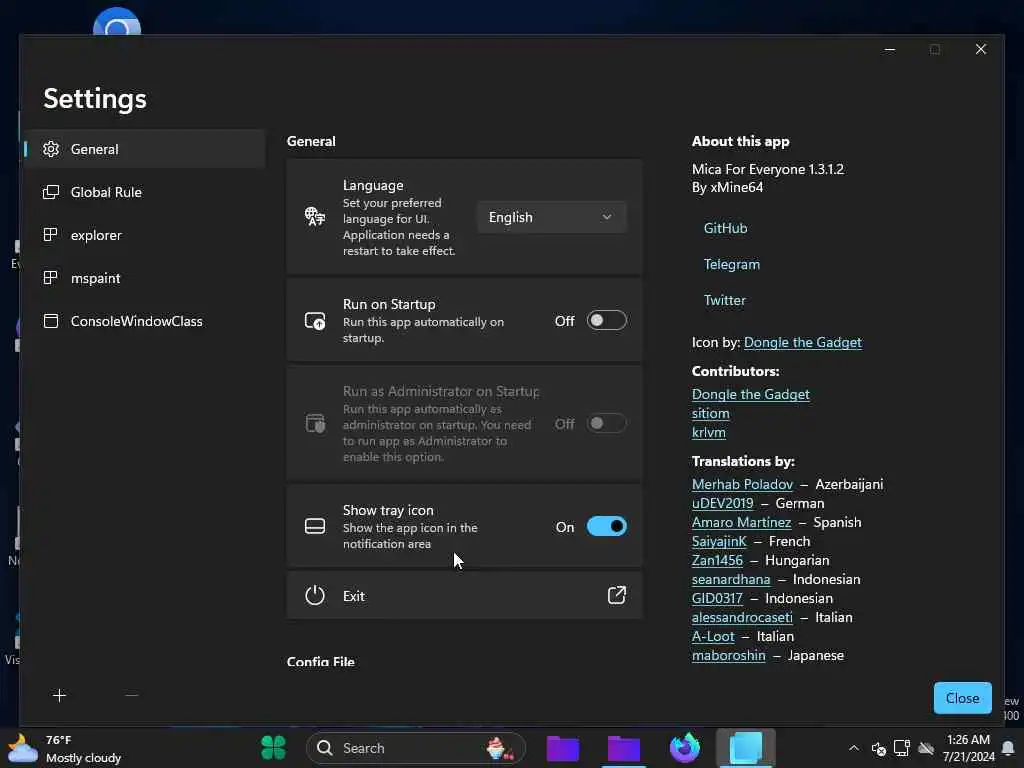Open the notification bell icon
The width and height of the screenshot is (1024, 768).
(1008, 748)
